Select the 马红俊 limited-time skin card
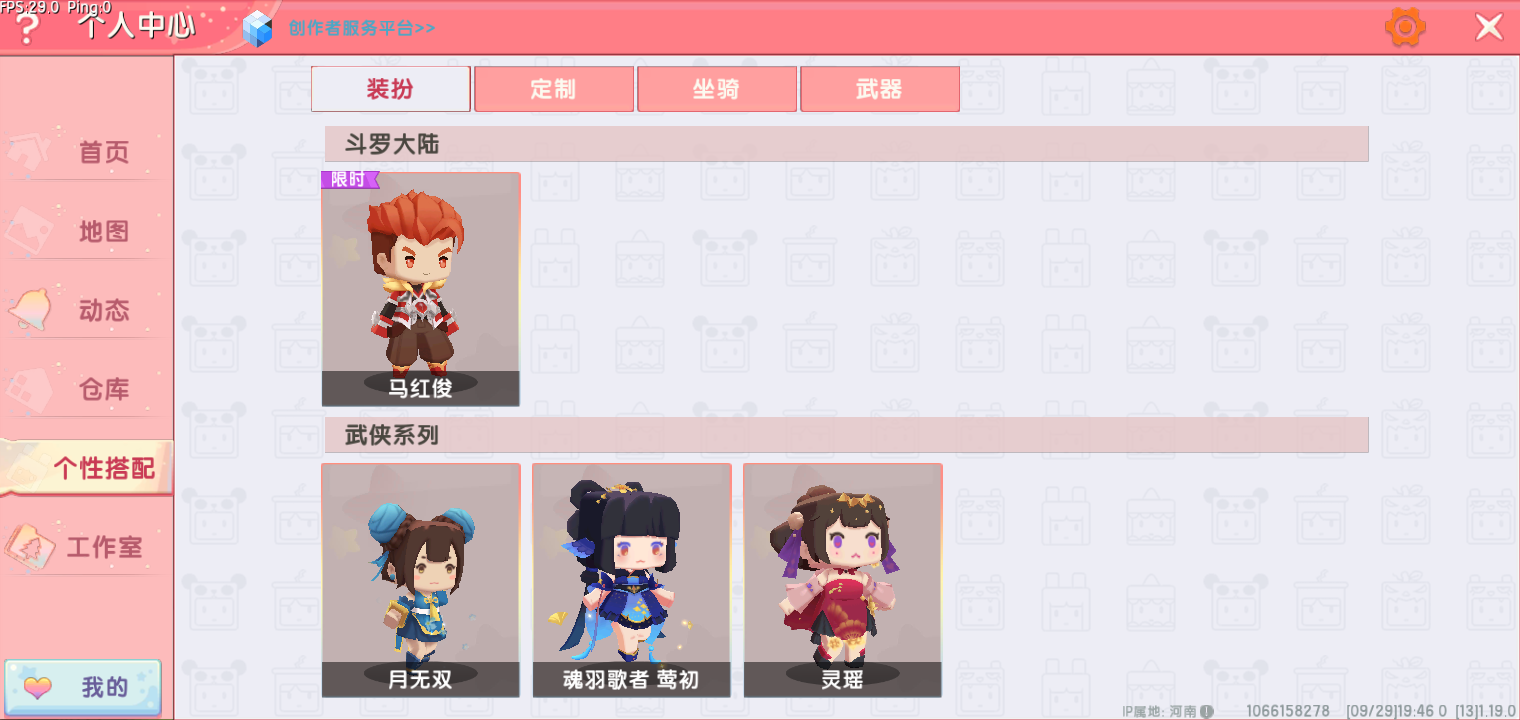 tap(421, 289)
